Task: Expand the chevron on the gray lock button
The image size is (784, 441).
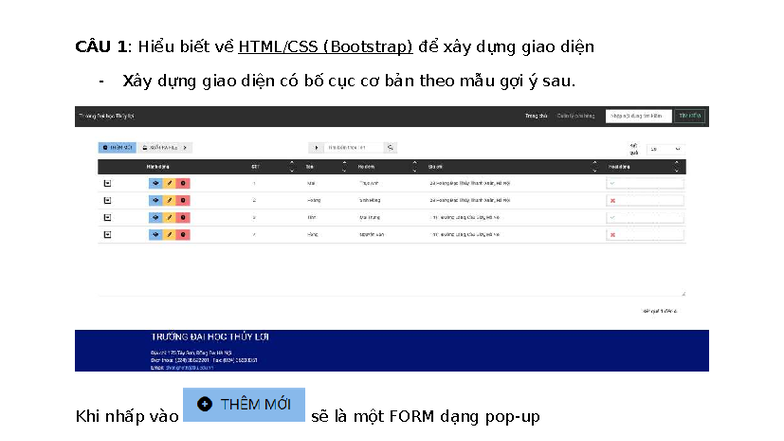Action: [185, 148]
